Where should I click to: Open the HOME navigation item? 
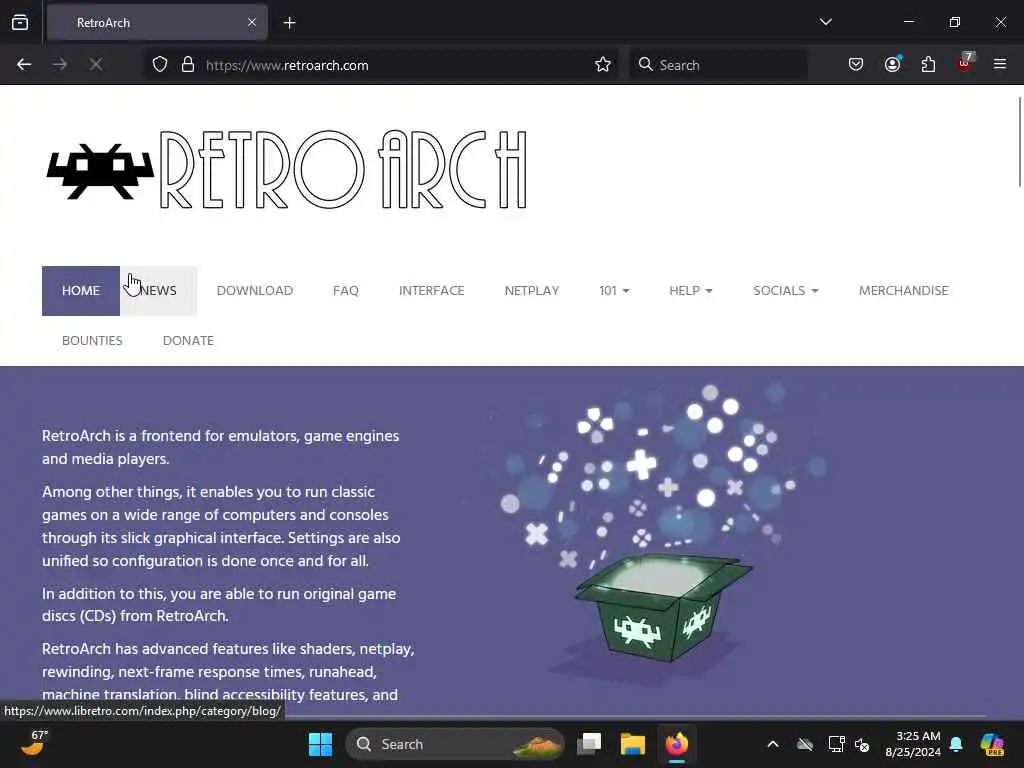(x=81, y=291)
